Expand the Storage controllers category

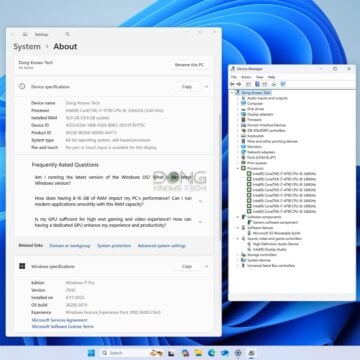point(238,255)
